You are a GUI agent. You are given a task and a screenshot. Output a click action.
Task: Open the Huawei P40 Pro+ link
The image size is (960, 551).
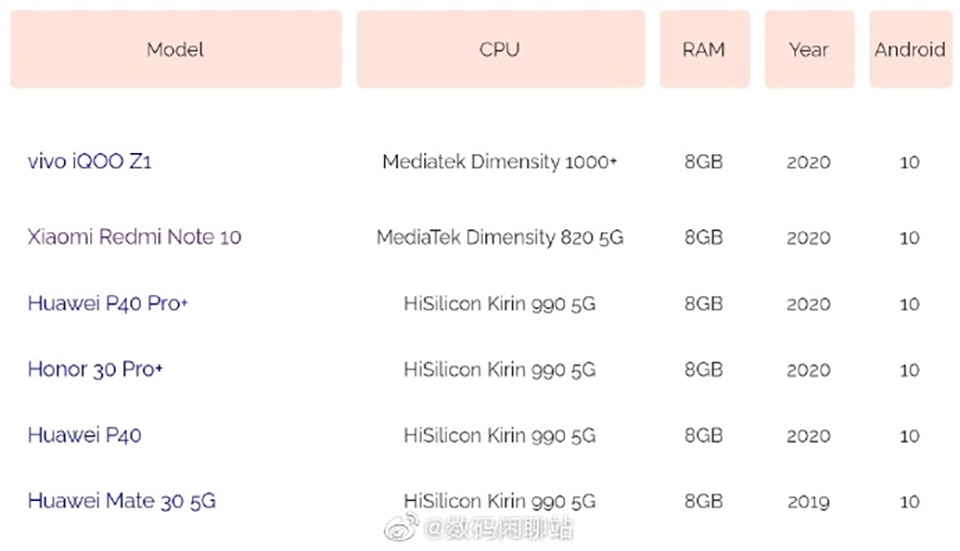coord(108,303)
